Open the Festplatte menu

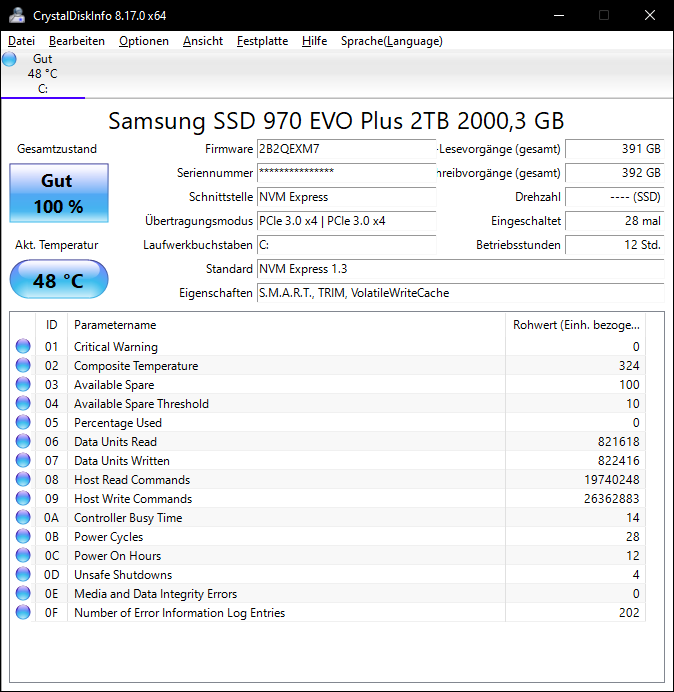tap(262, 41)
